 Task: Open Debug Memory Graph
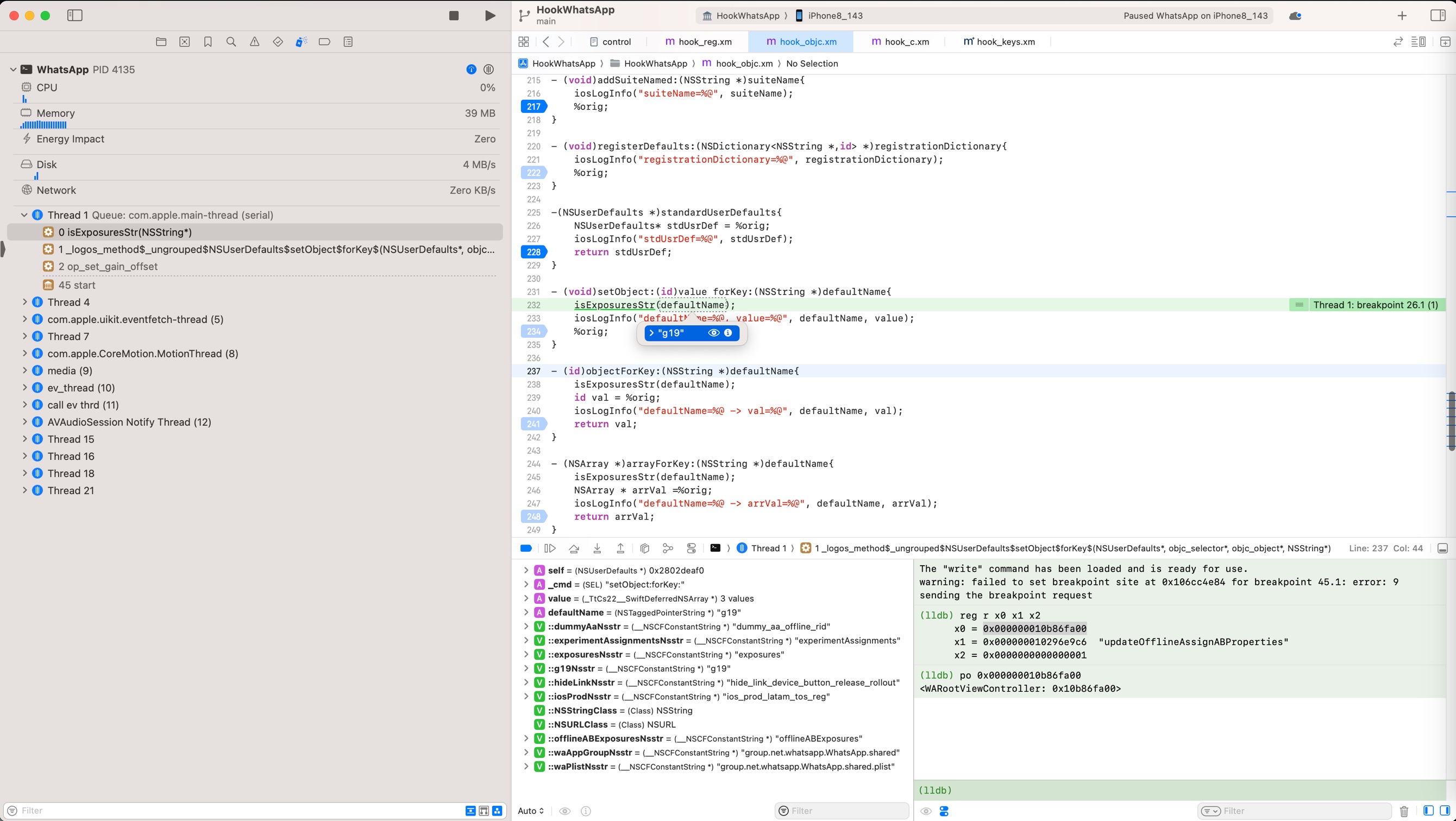(668, 548)
